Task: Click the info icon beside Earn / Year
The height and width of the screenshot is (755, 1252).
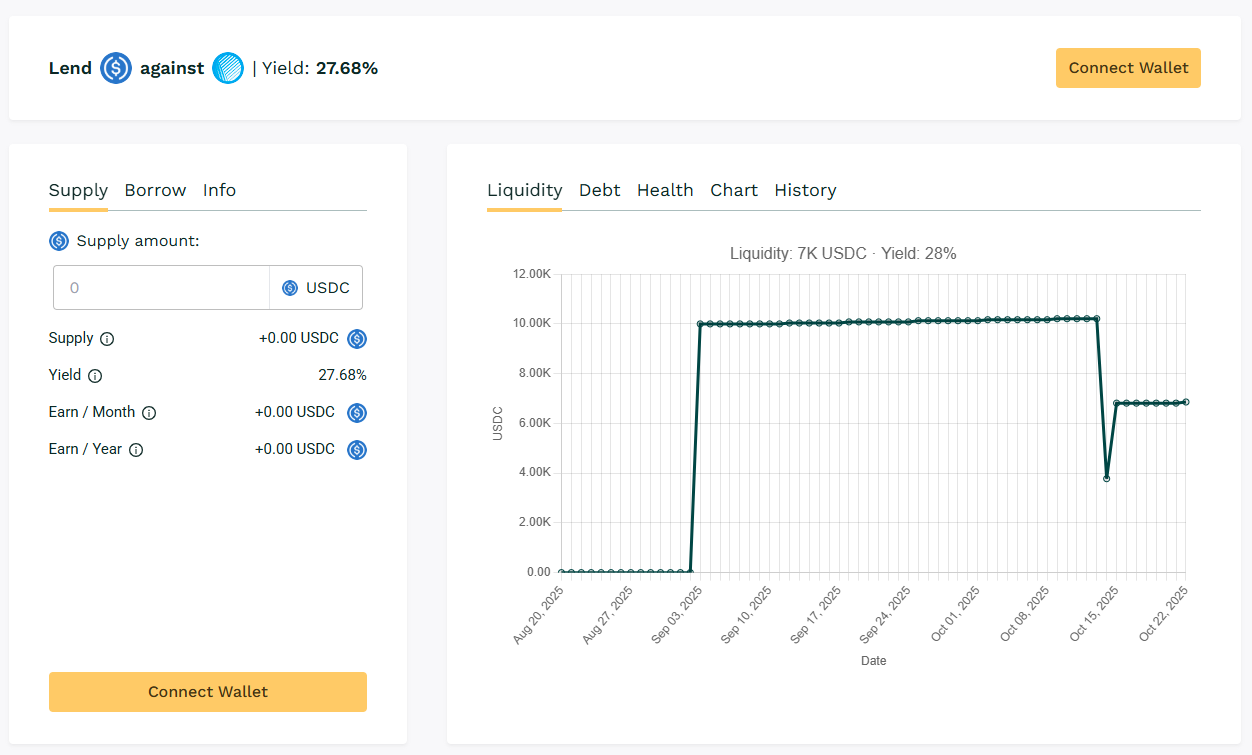Action: [136, 450]
